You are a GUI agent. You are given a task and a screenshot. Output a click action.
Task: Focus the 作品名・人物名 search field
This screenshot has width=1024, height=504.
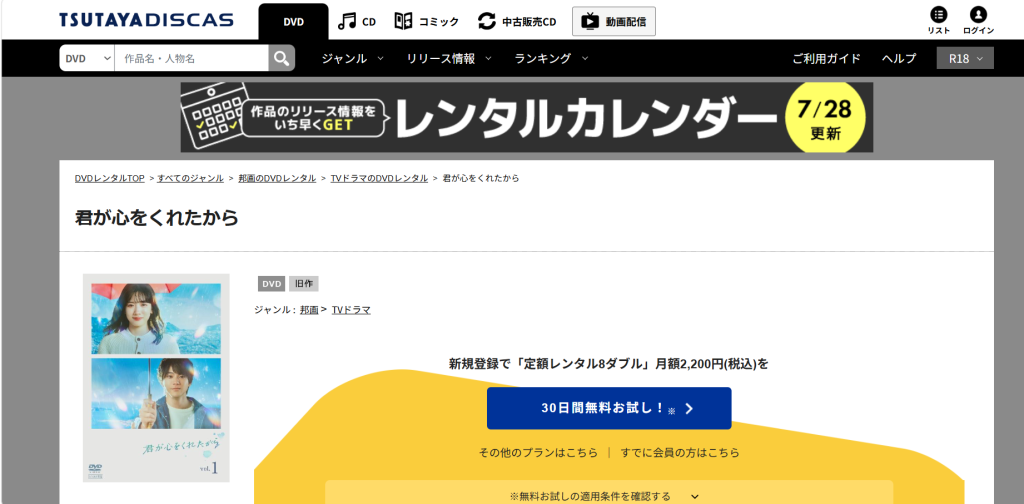click(191, 58)
